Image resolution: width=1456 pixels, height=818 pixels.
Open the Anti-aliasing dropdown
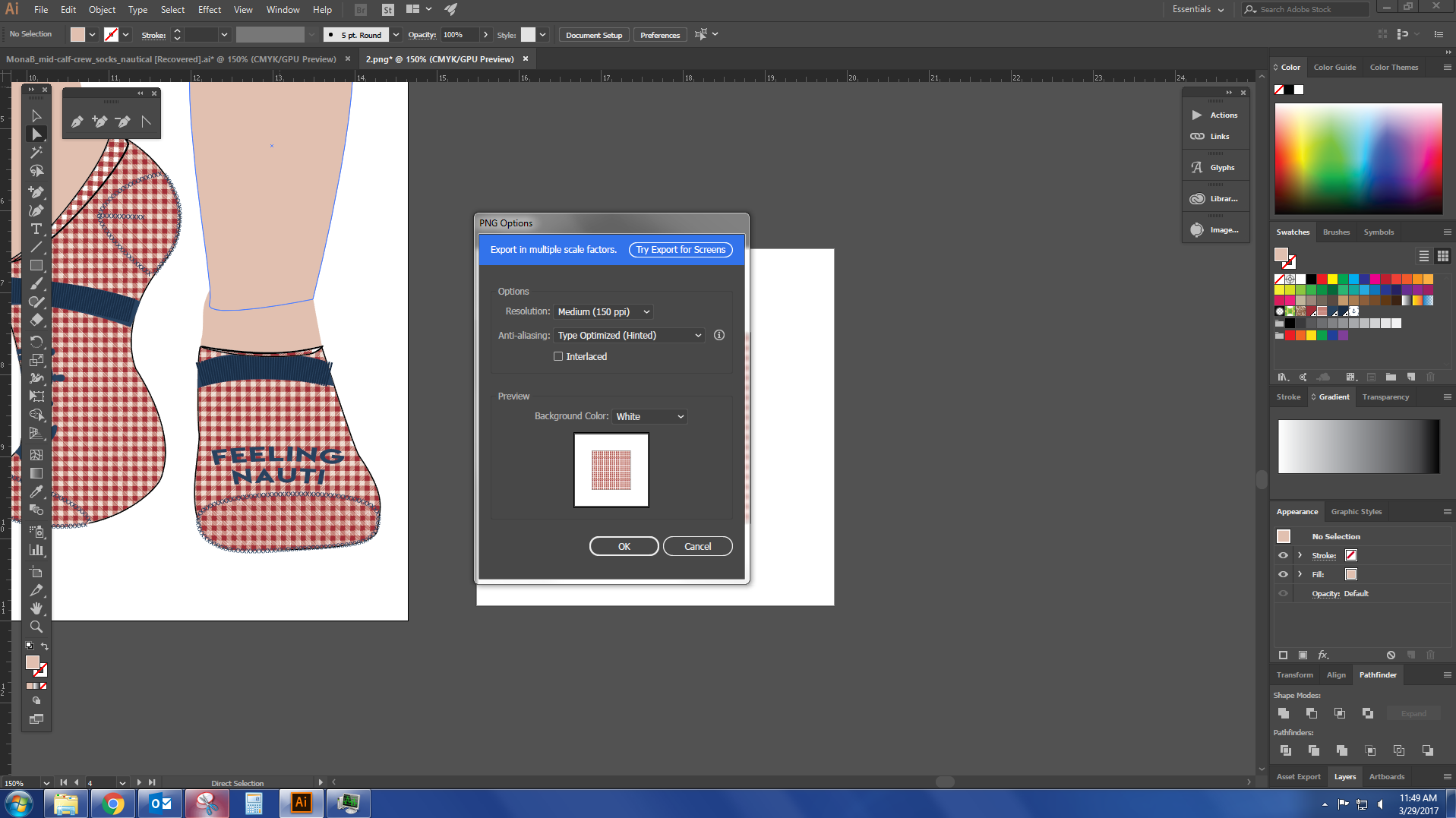(x=627, y=335)
